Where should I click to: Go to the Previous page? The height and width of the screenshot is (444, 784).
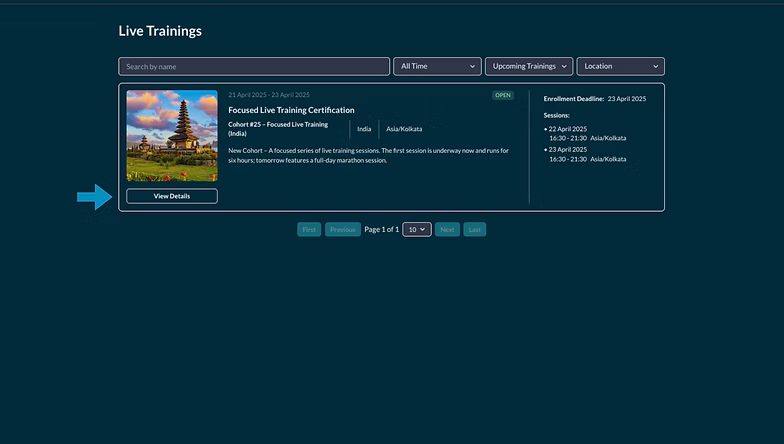(x=342, y=230)
